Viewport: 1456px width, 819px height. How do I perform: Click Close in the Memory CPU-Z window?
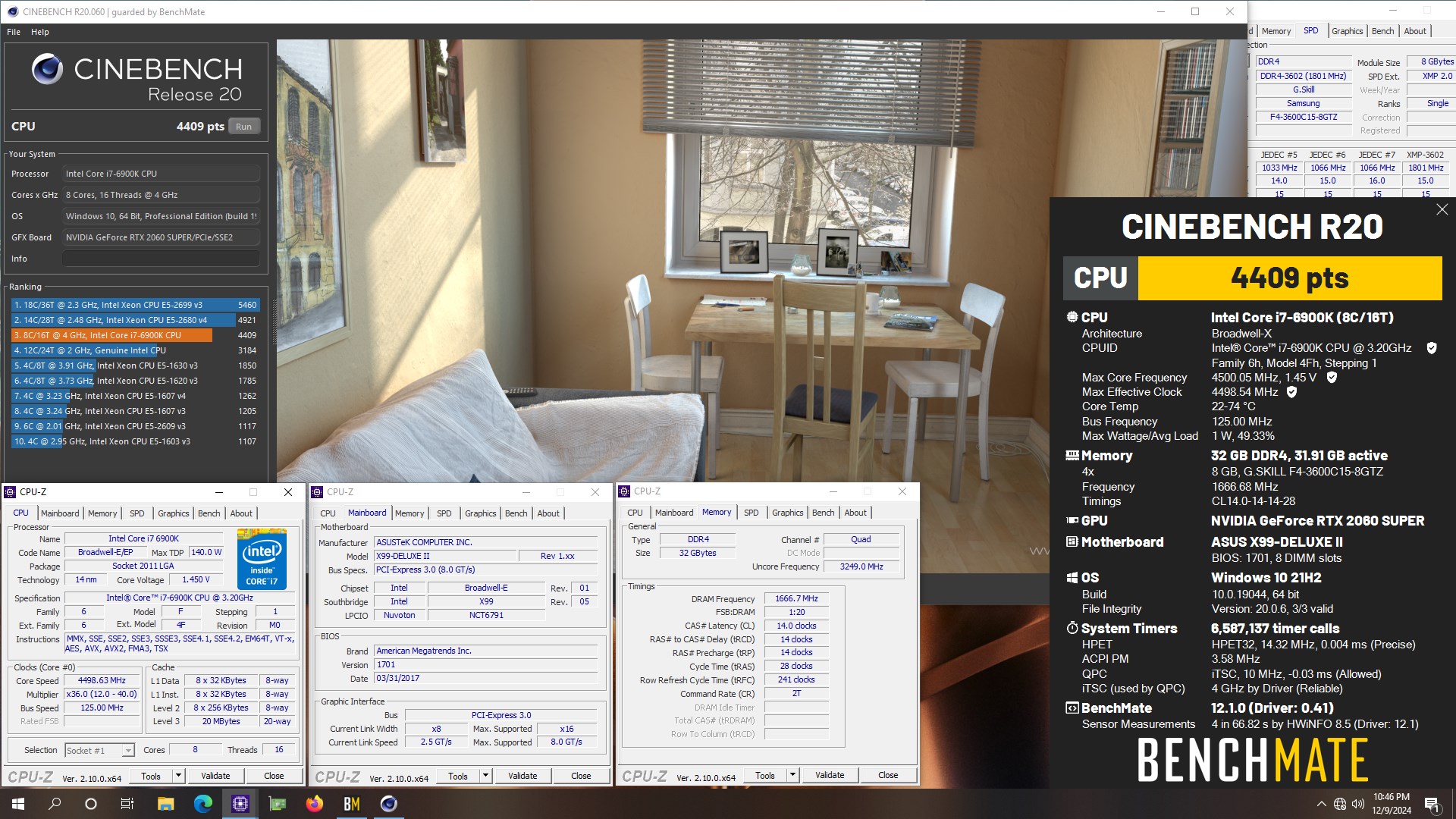click(x=888, y=775)
